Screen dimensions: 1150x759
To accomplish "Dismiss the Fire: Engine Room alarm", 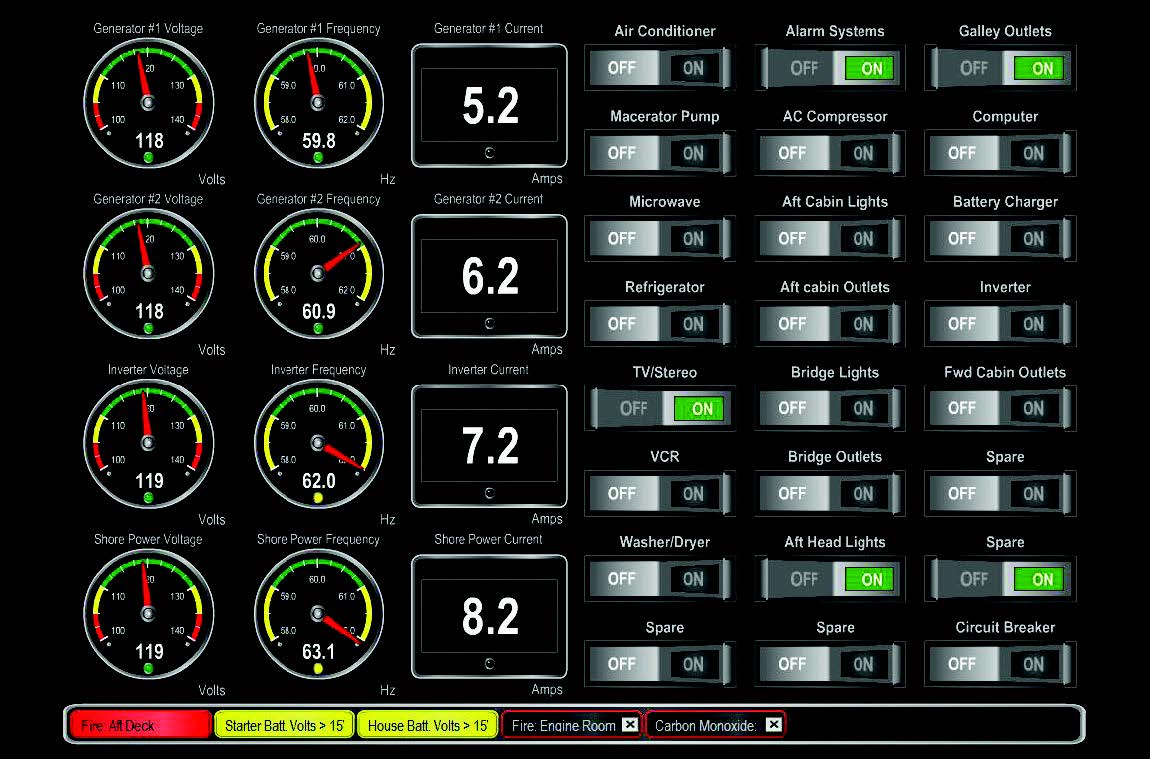I will click(x=629, y=725).
